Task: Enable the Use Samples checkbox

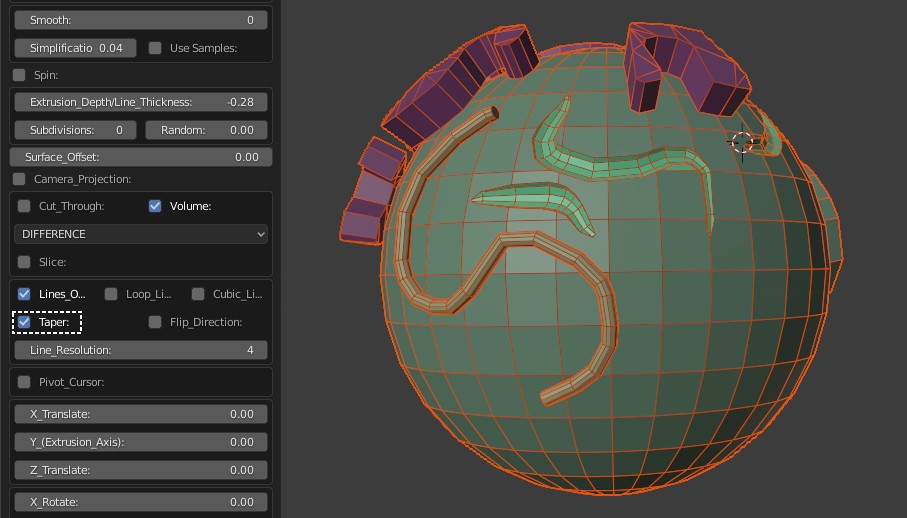Action: (x=155, y=48)
